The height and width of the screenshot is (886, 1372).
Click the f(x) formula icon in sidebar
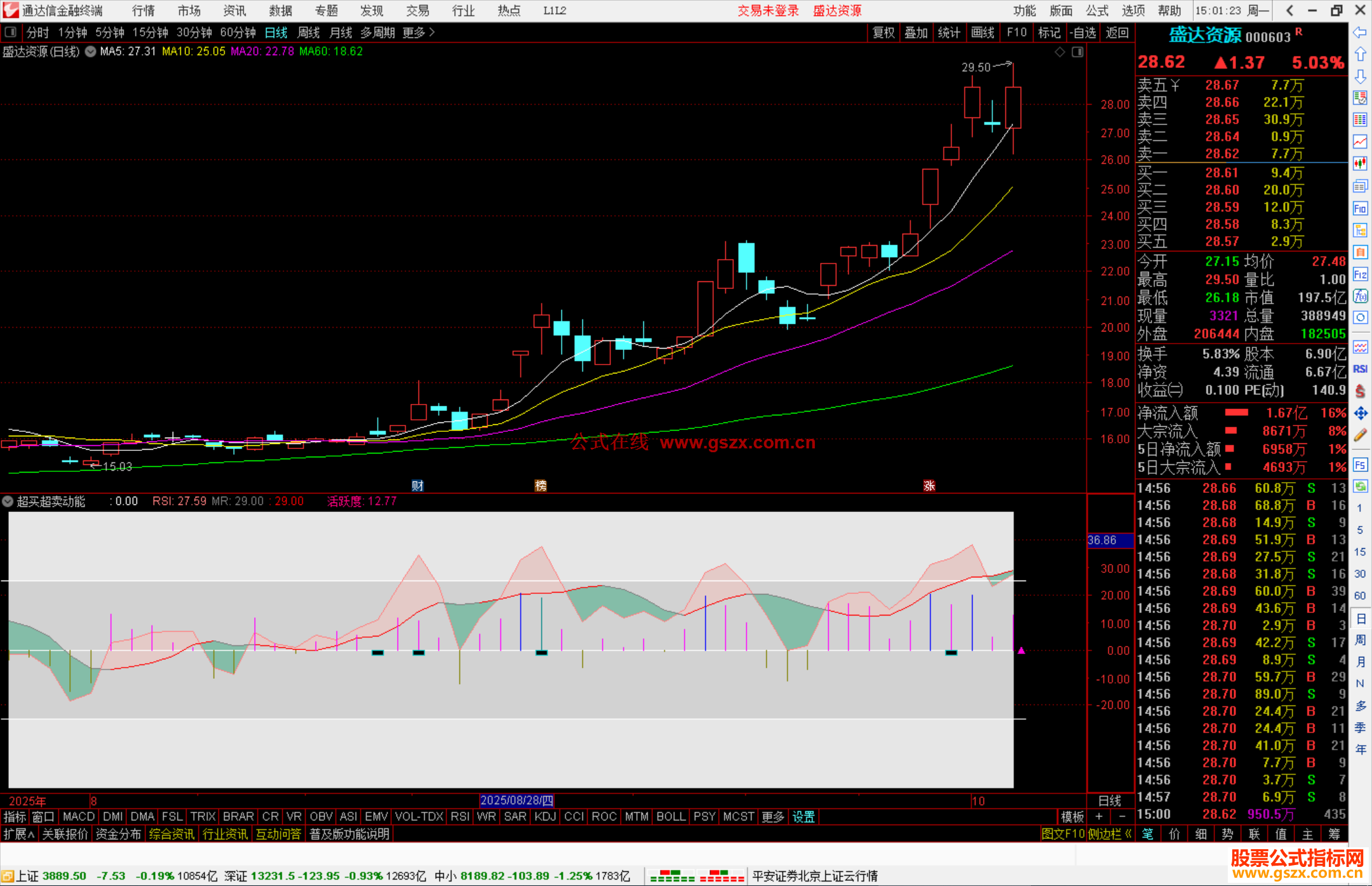point(1360,296)
